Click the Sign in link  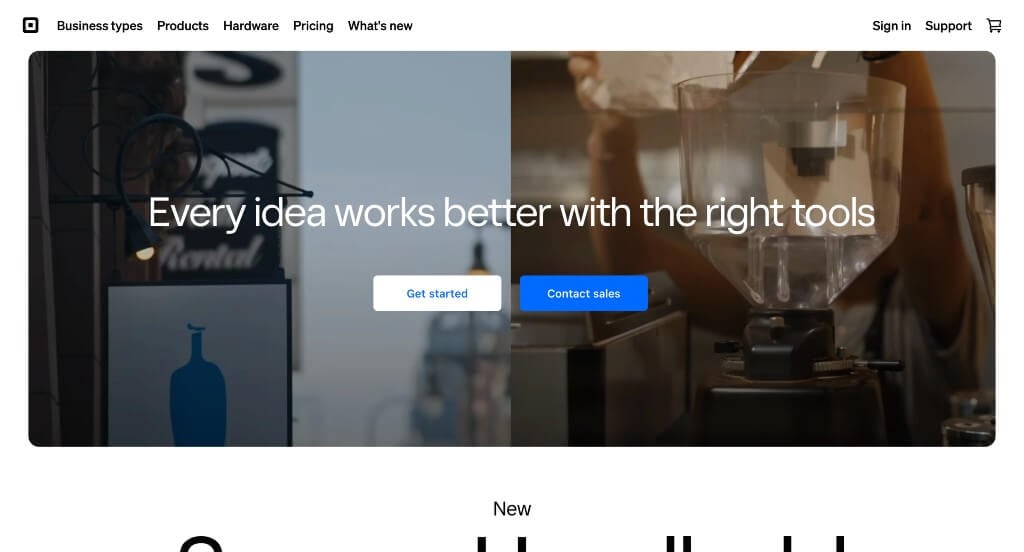click(x=891, y=25)
